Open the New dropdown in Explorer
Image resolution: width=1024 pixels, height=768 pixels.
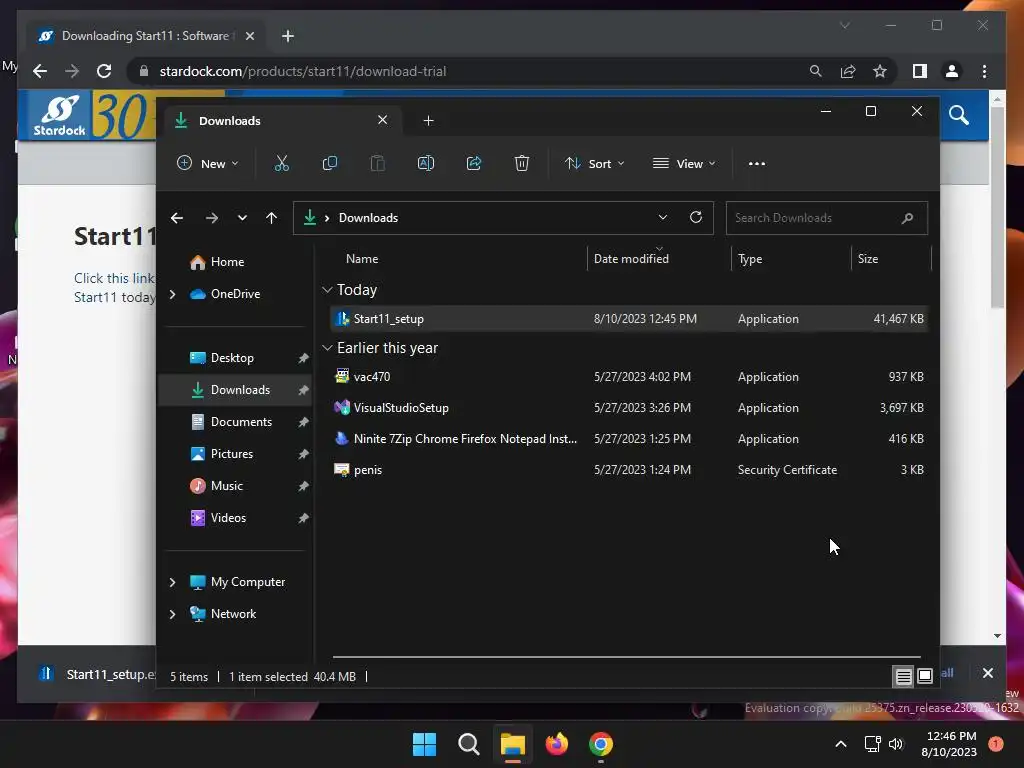click(208, 163)
